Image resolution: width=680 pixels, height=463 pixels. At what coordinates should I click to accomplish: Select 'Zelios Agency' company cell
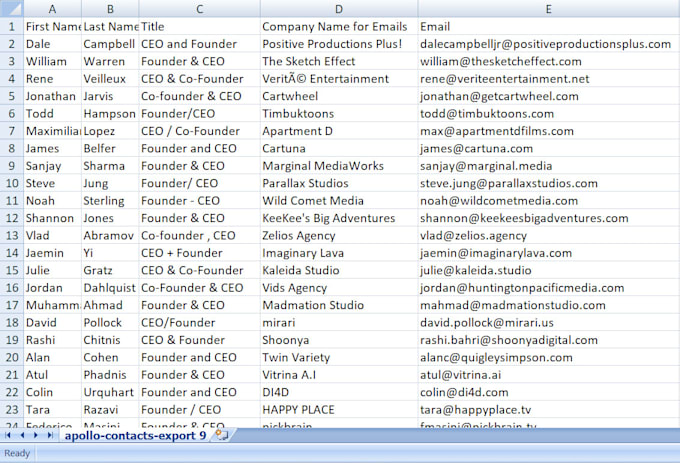tap(339, 235)
